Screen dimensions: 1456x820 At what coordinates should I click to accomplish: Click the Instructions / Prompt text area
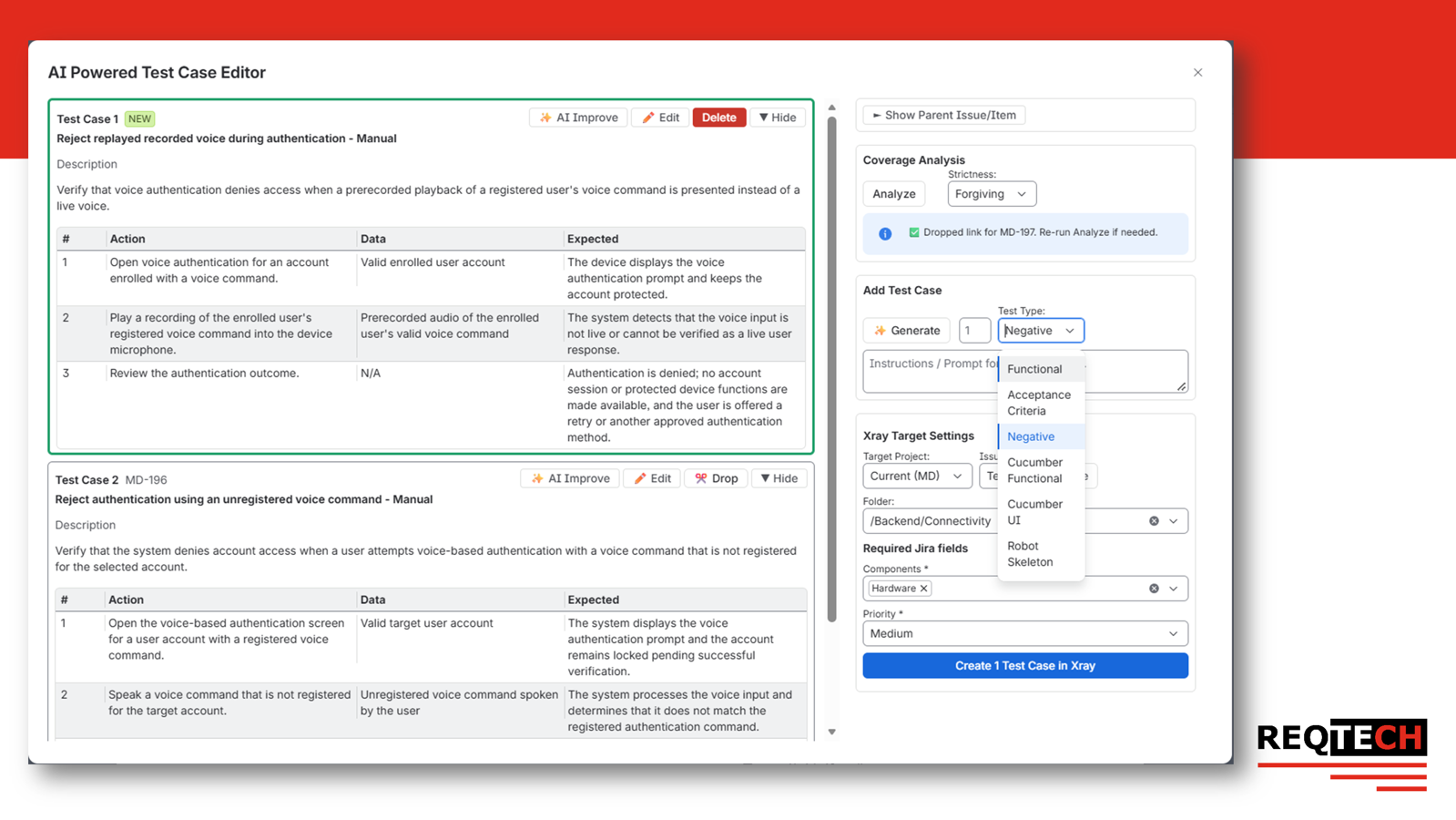tap(1025, 372)
